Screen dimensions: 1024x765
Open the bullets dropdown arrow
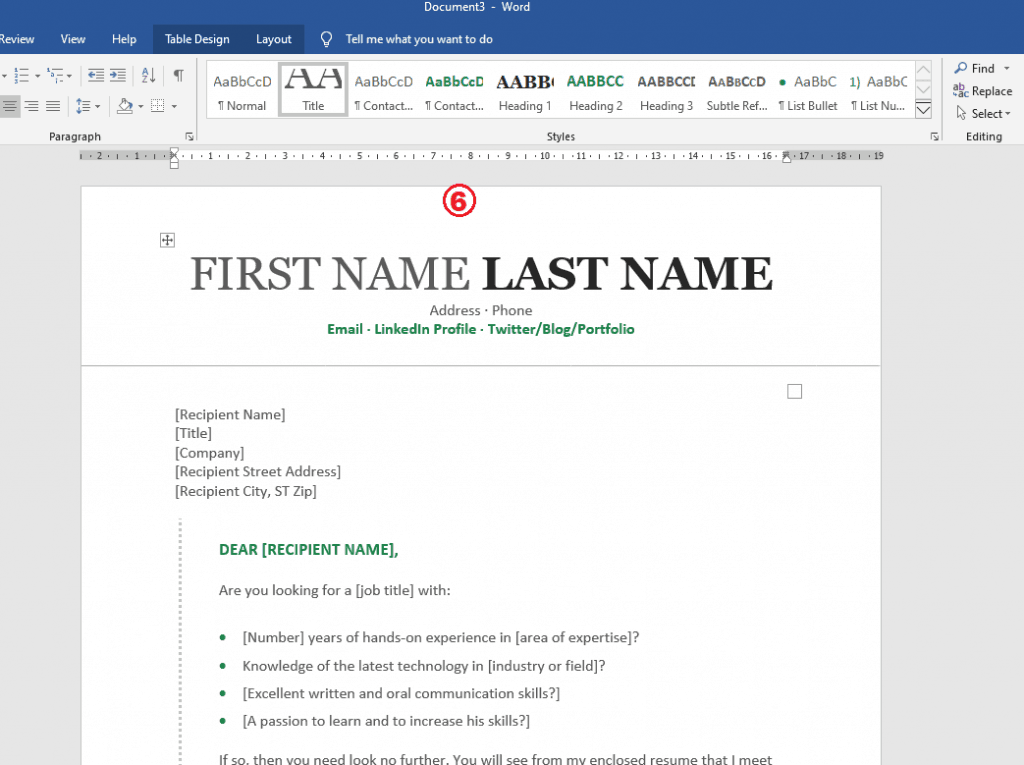point(5,76)
